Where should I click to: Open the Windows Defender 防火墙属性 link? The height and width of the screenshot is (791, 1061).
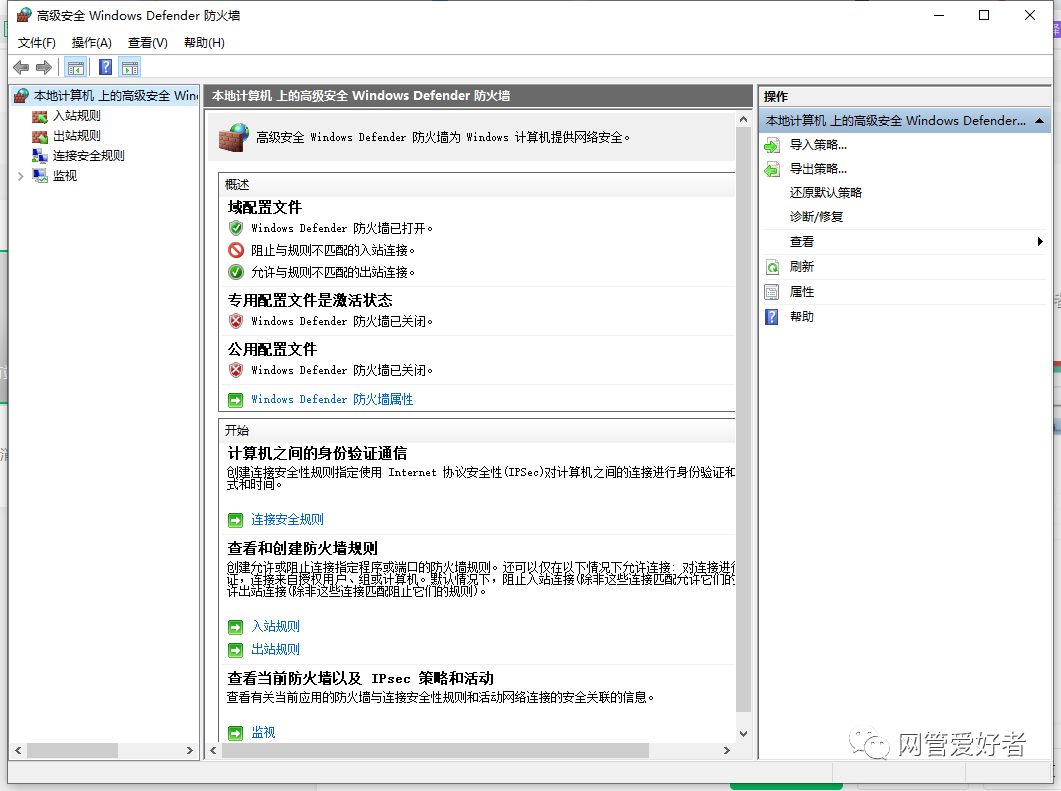(x=332, y=400)
